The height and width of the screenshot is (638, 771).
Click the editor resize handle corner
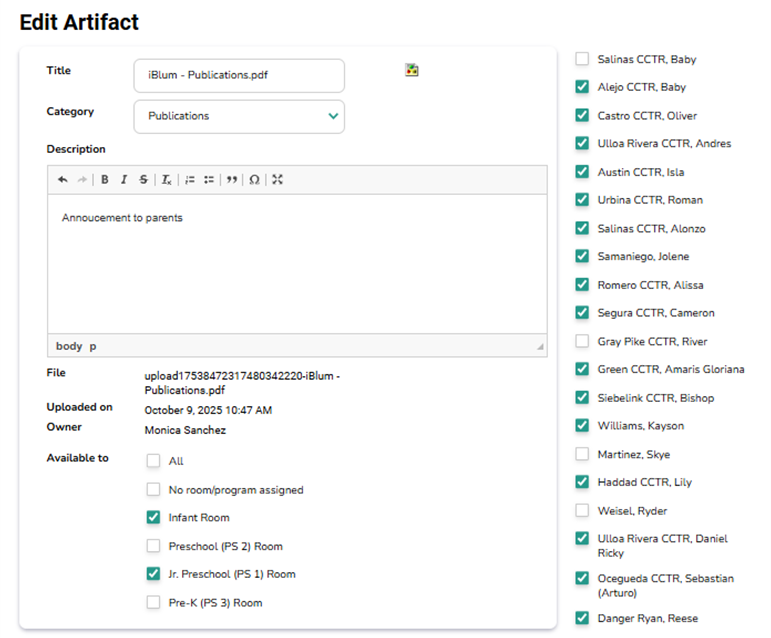click(x=541, y=348)
